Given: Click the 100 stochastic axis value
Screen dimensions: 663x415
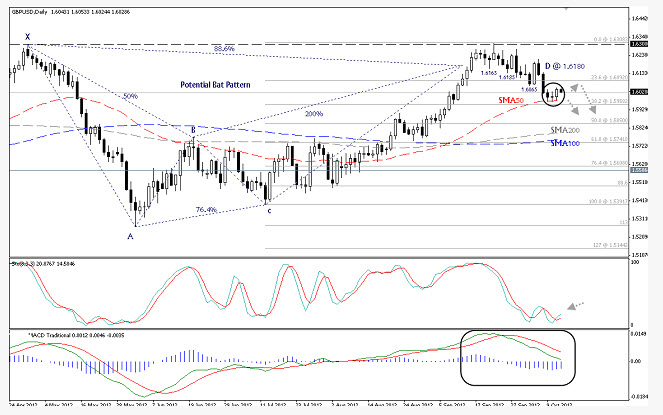Looking at the screenshot, I should (x=635, y=262).
